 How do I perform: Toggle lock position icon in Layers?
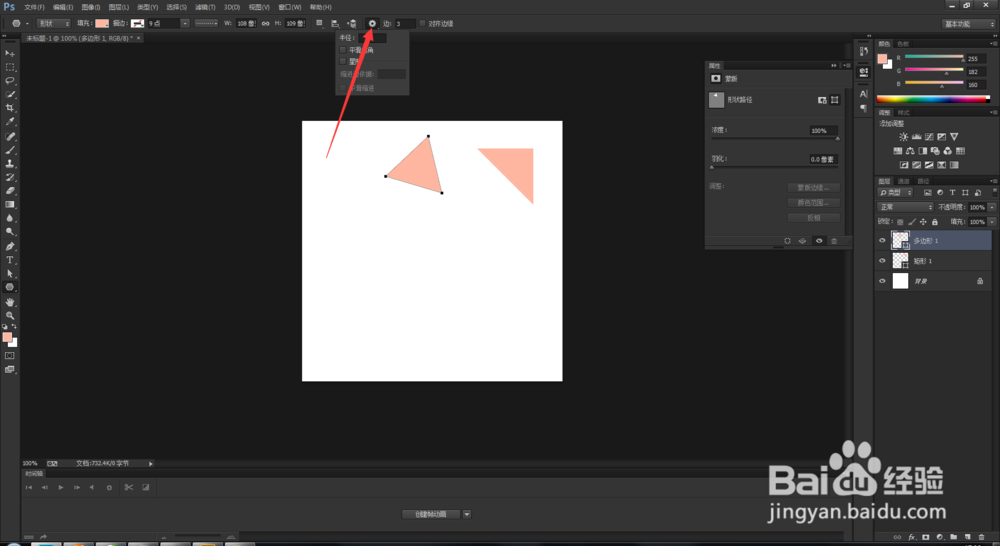(923, 222)
